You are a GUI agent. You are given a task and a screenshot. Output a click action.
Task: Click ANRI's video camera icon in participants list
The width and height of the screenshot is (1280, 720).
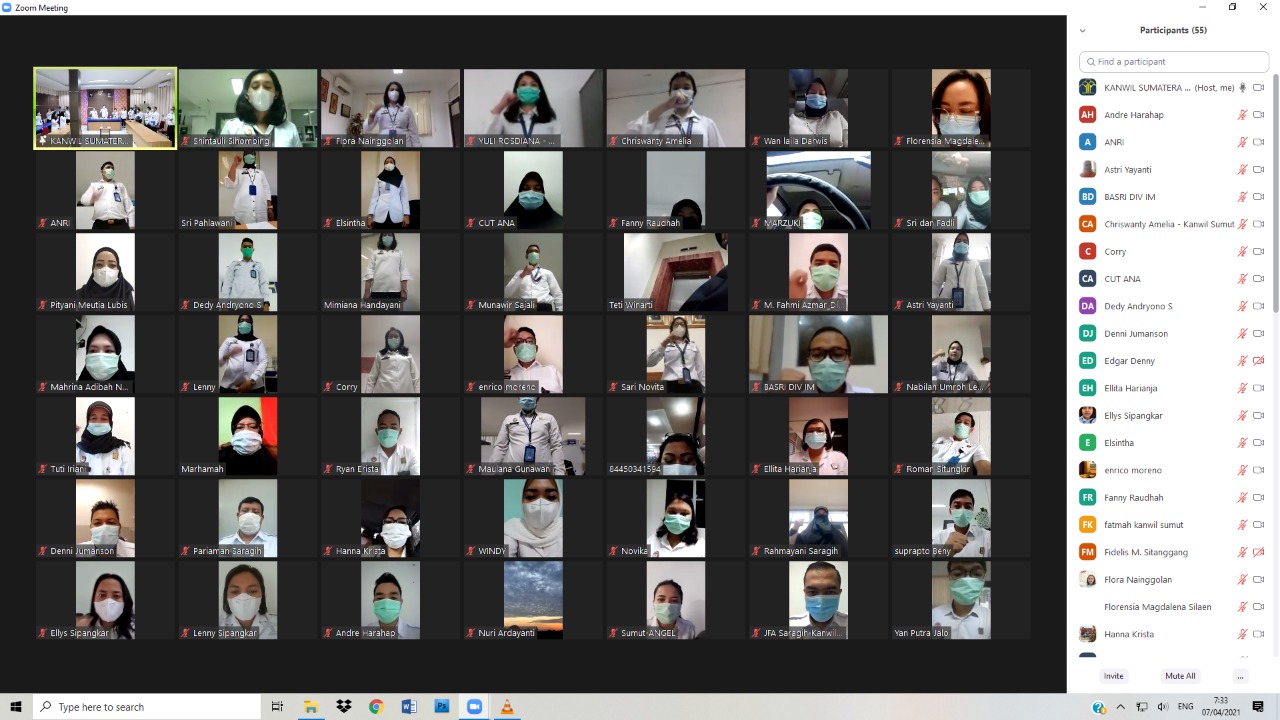[x=1259, y=142]
